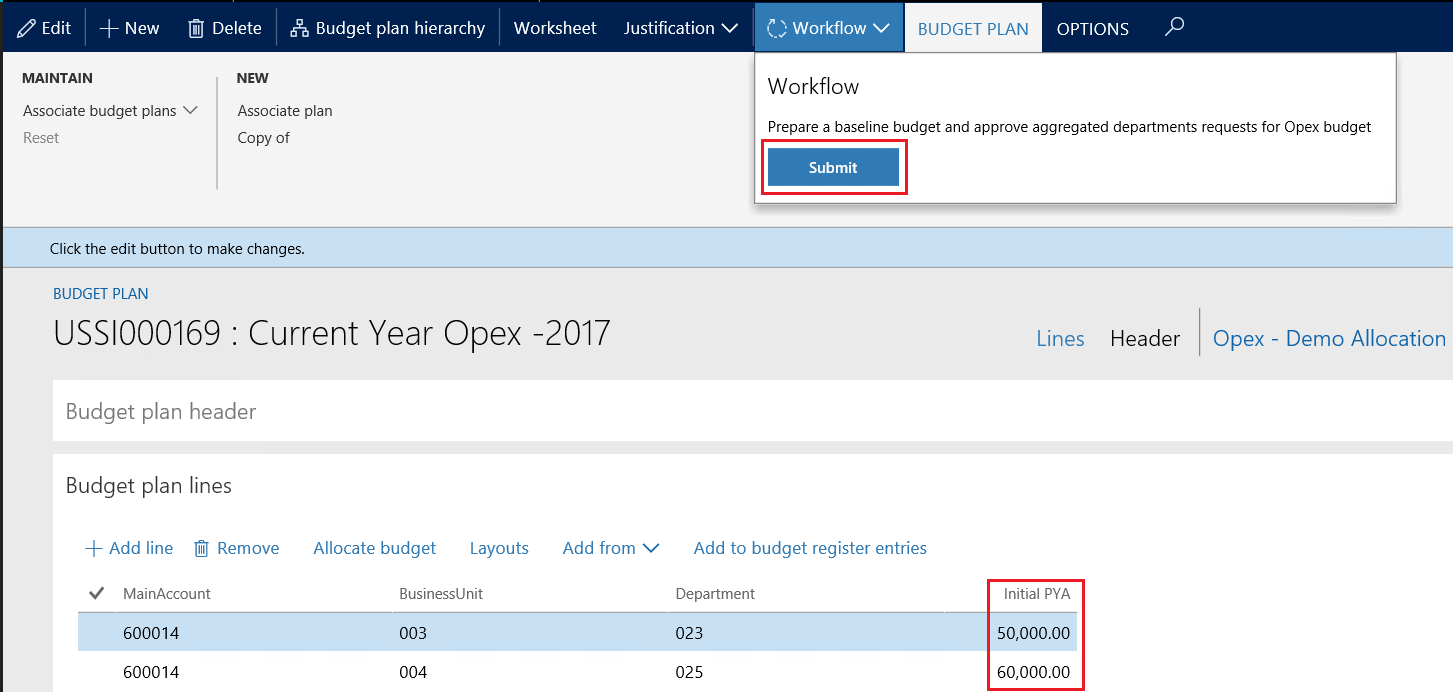This screenshot has height=693, width=1453.
Task: Click the Edit pencil icon
Action: pos(24,27)
